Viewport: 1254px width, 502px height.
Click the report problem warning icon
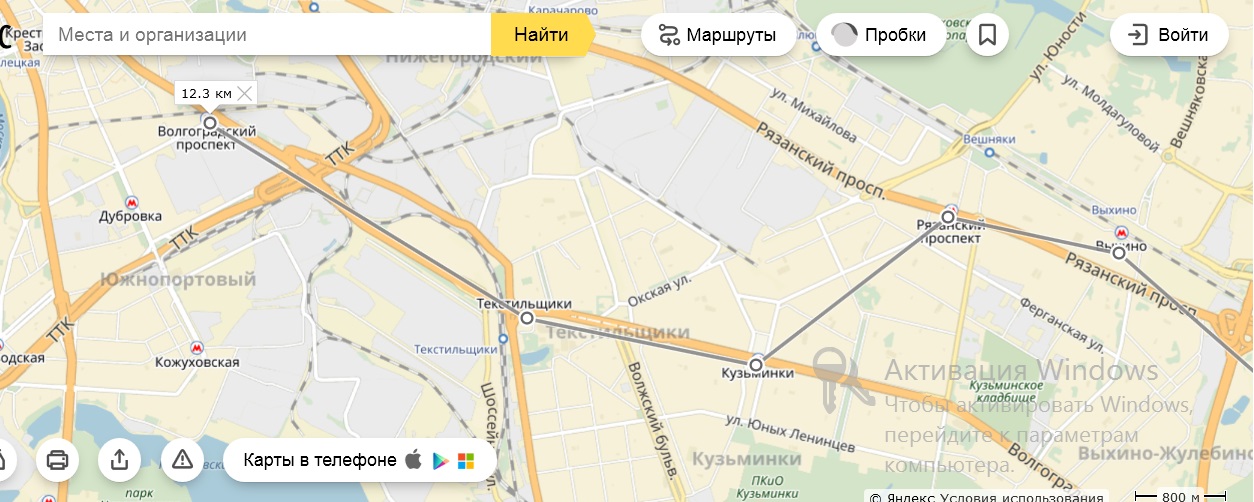[x=182, y=460]
